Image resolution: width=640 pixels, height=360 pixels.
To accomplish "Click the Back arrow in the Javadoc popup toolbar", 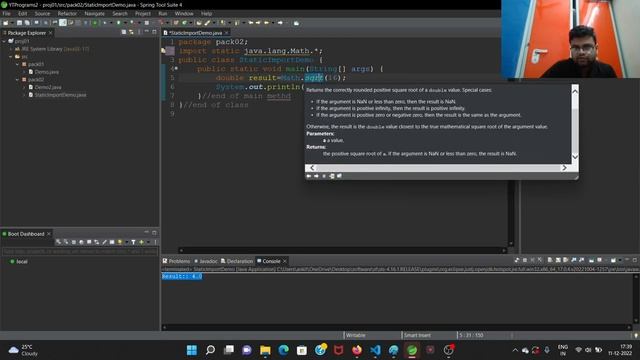I will click(309, 176).
